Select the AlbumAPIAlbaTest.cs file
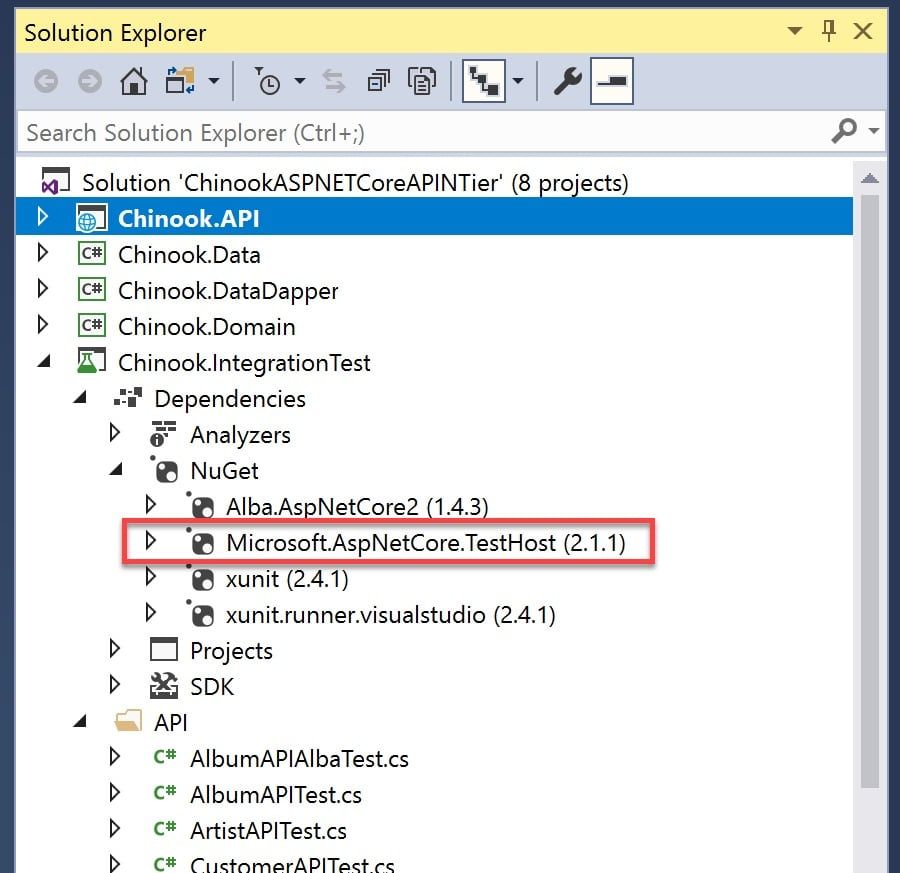This screenshot has width=900, height=873. [298, 759]
